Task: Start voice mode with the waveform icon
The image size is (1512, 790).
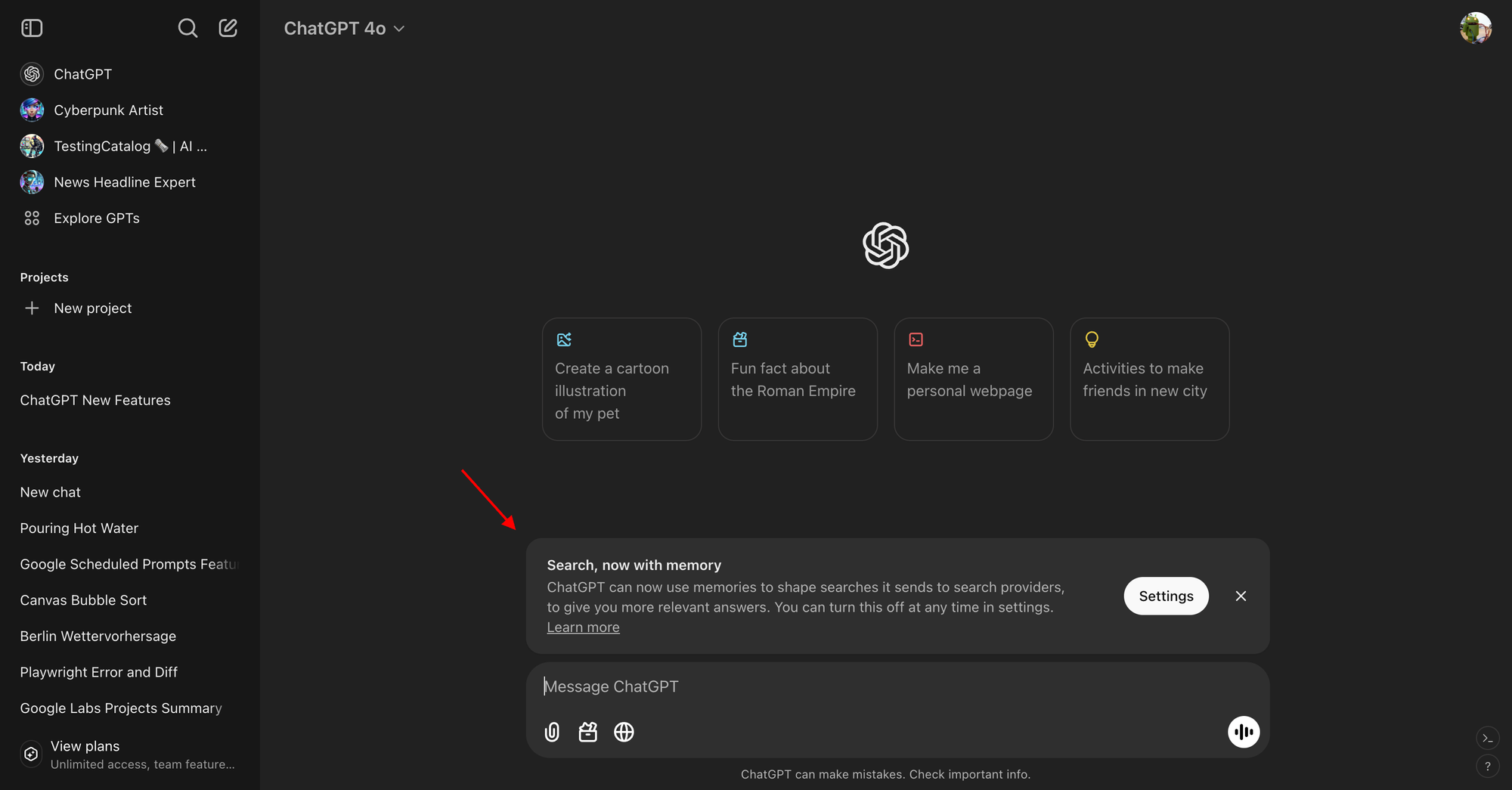Action: [1244, 732]
